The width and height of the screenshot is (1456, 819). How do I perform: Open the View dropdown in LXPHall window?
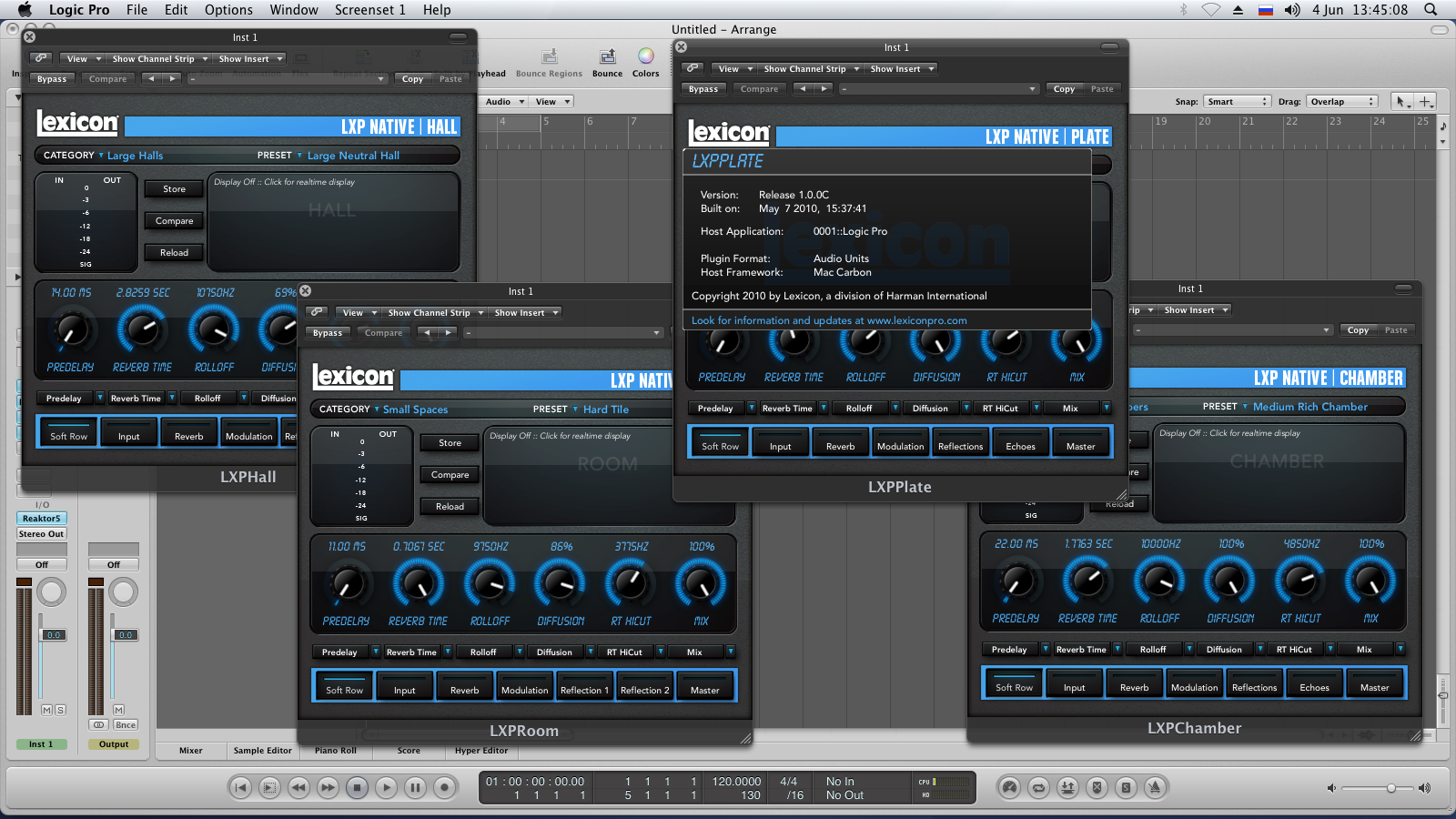coord(83,58)
